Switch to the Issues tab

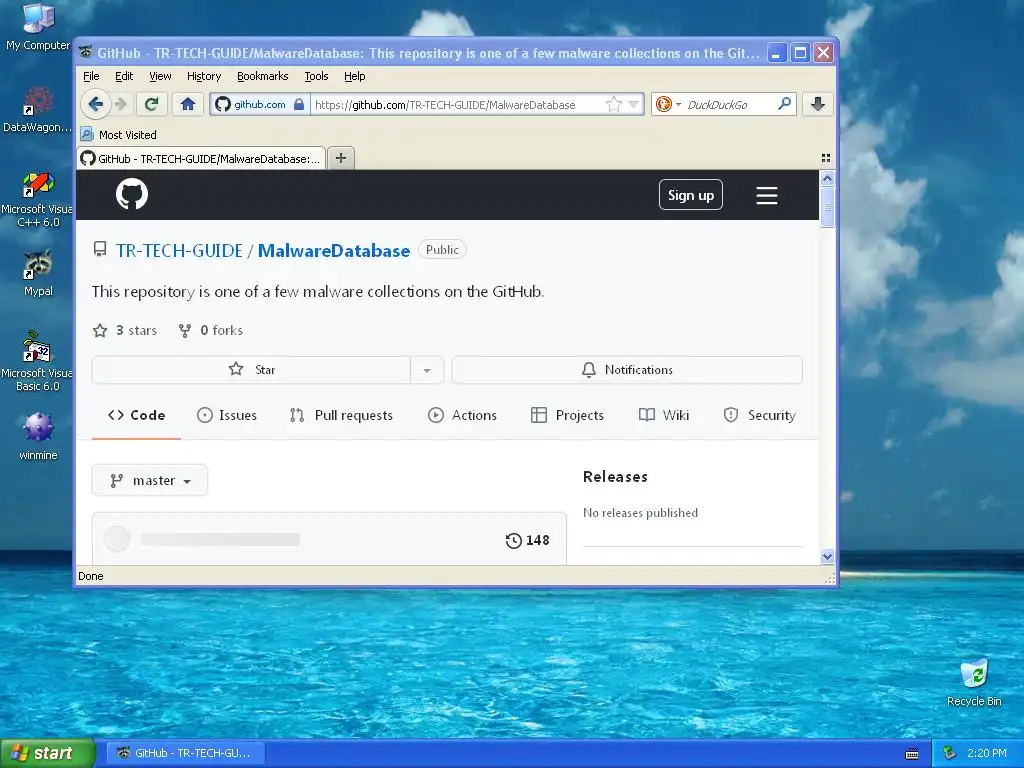click(x=227, y=415)
